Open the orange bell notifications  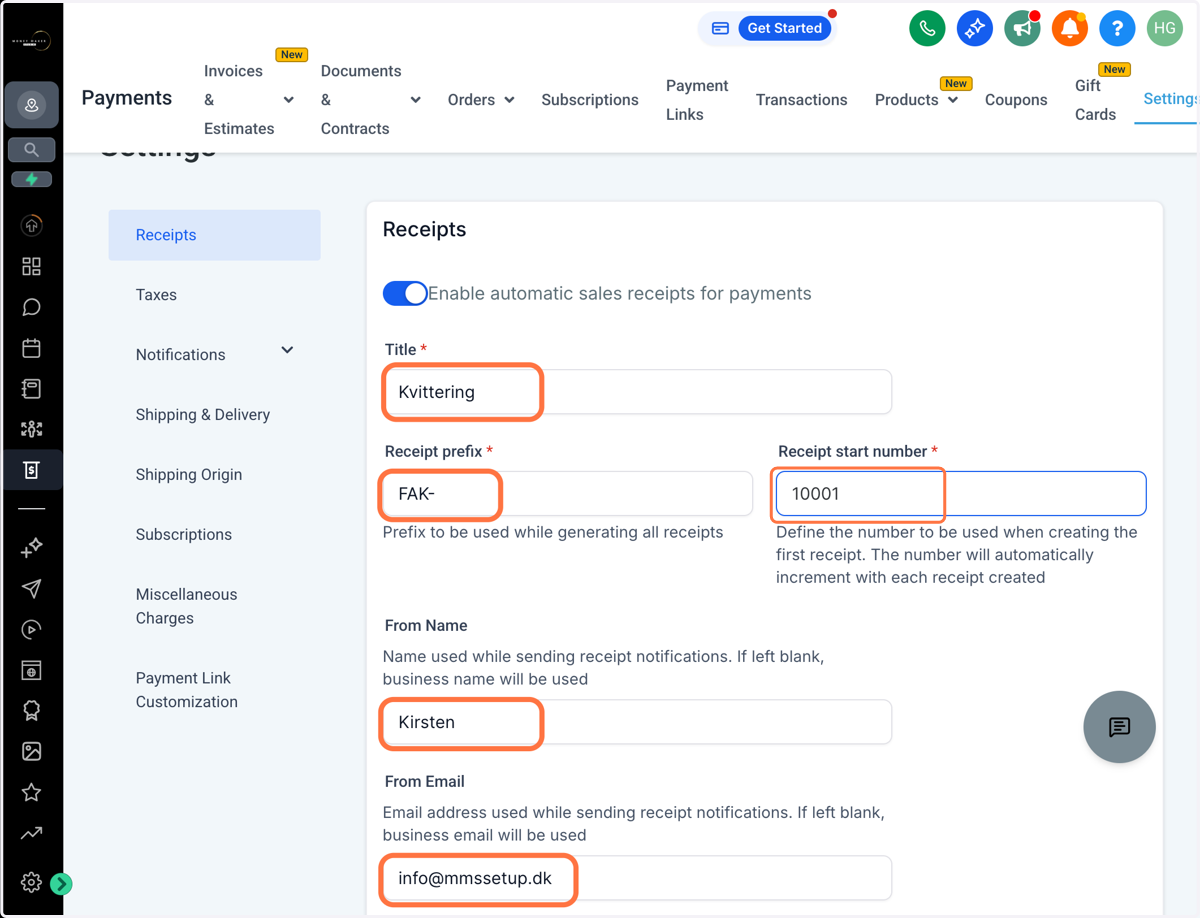1069,28
